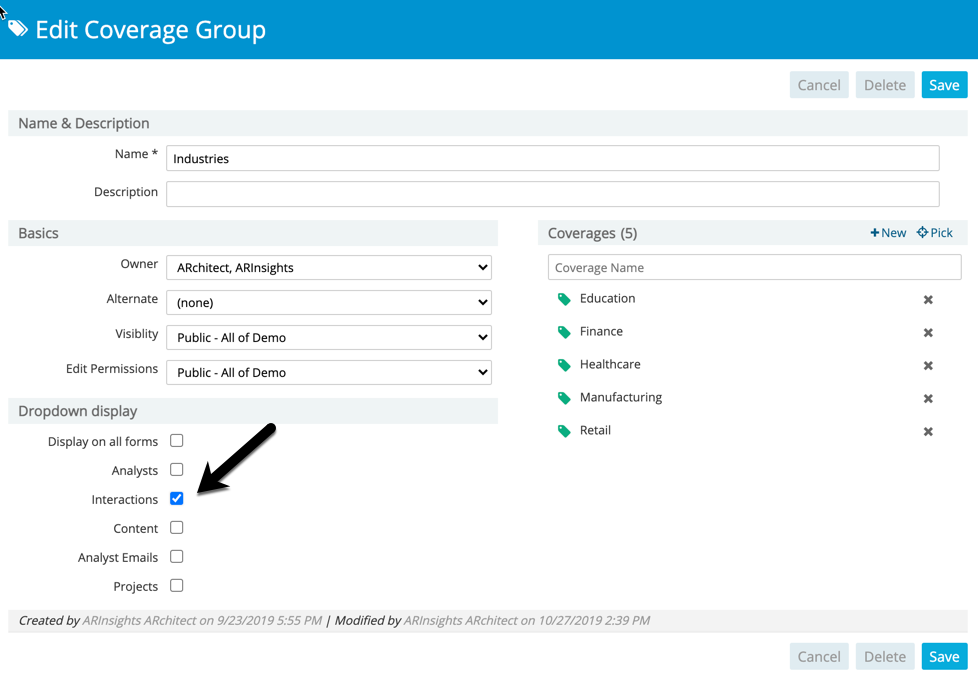The image size is (978, 686).
Task: Click the top Cancel button
Action: pos(819,85)
